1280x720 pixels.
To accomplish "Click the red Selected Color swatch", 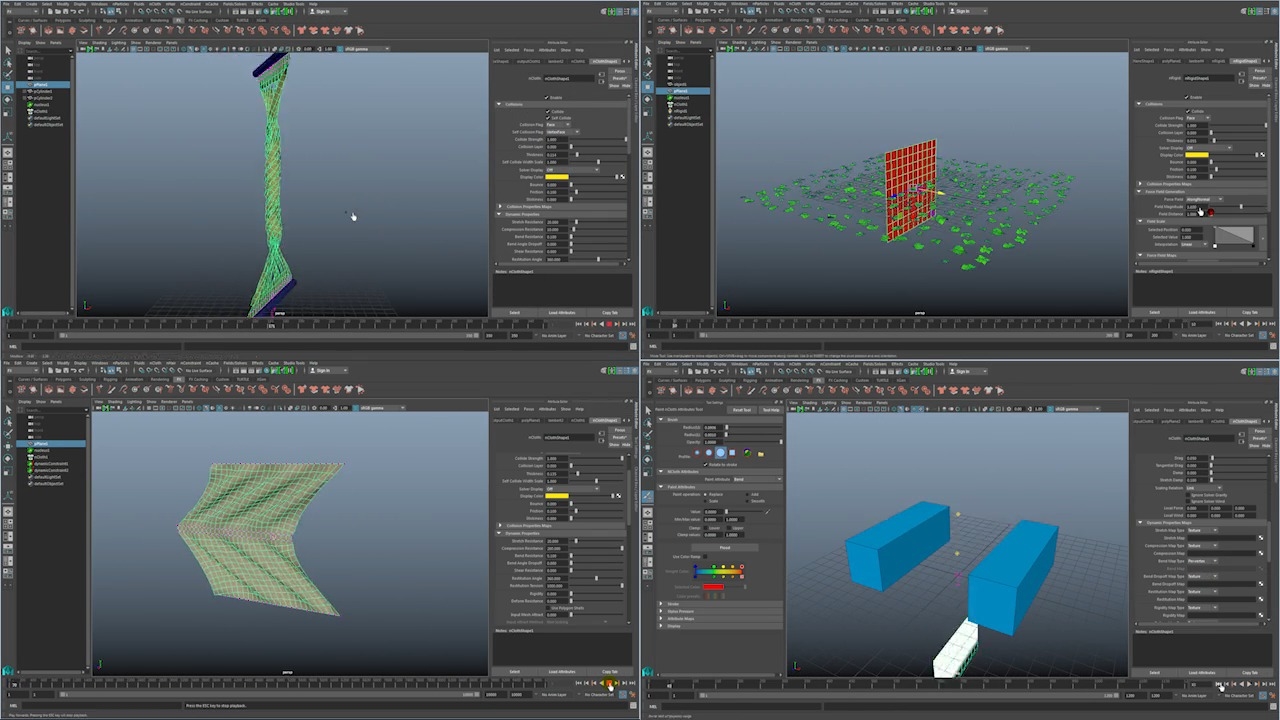I will click(x=712, y=587).
